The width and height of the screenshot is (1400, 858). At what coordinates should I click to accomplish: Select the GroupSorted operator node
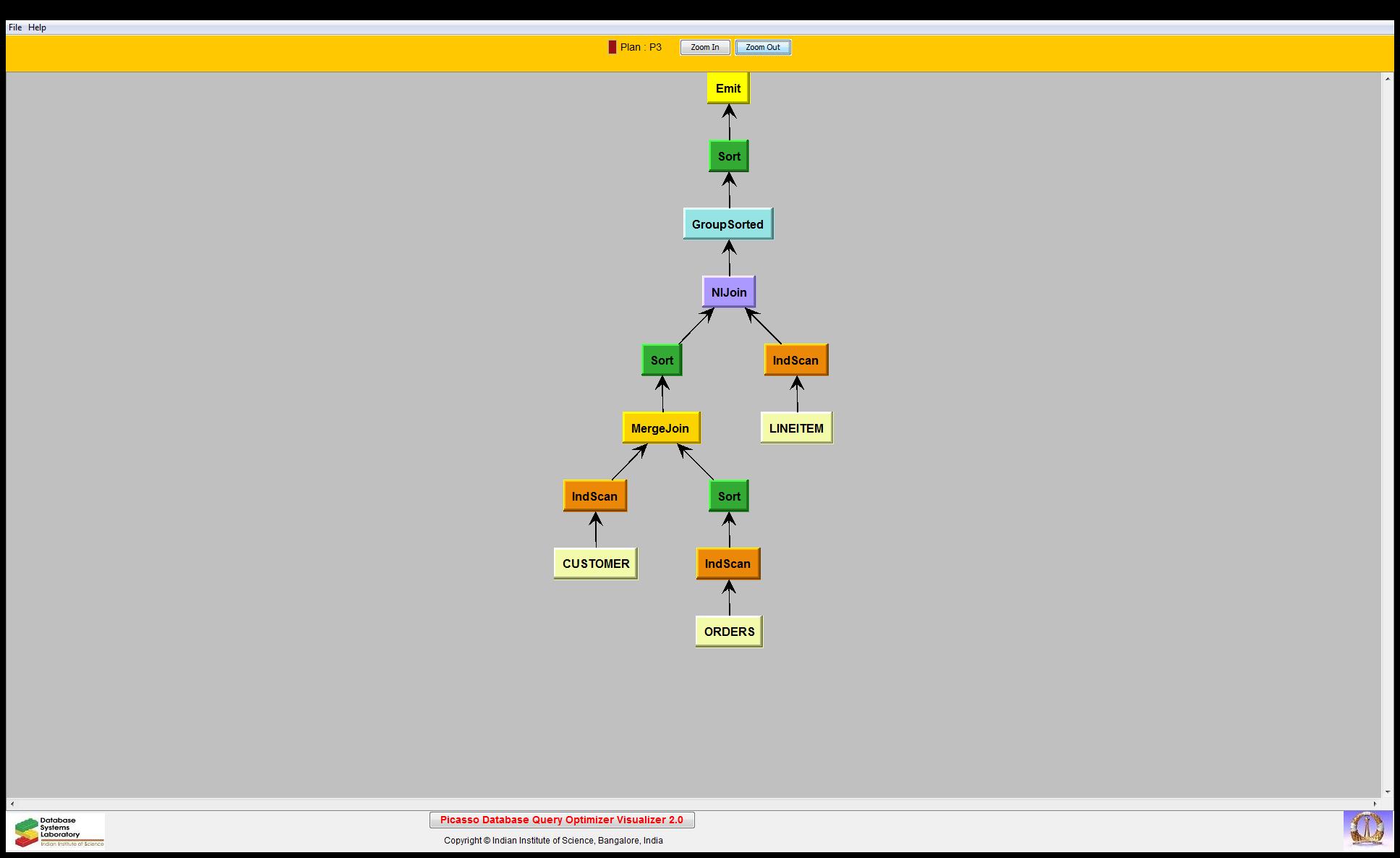click(727, 224)
